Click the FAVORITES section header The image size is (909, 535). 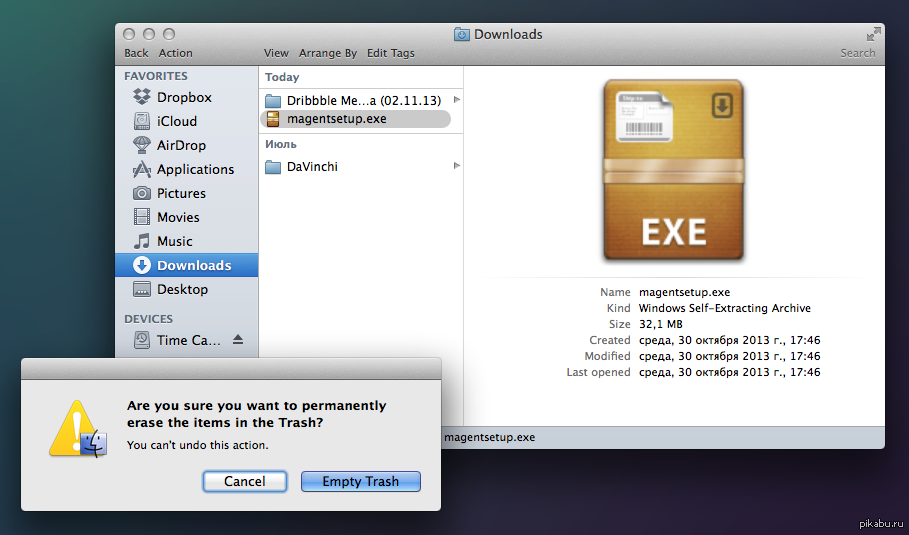click(156, 76)
